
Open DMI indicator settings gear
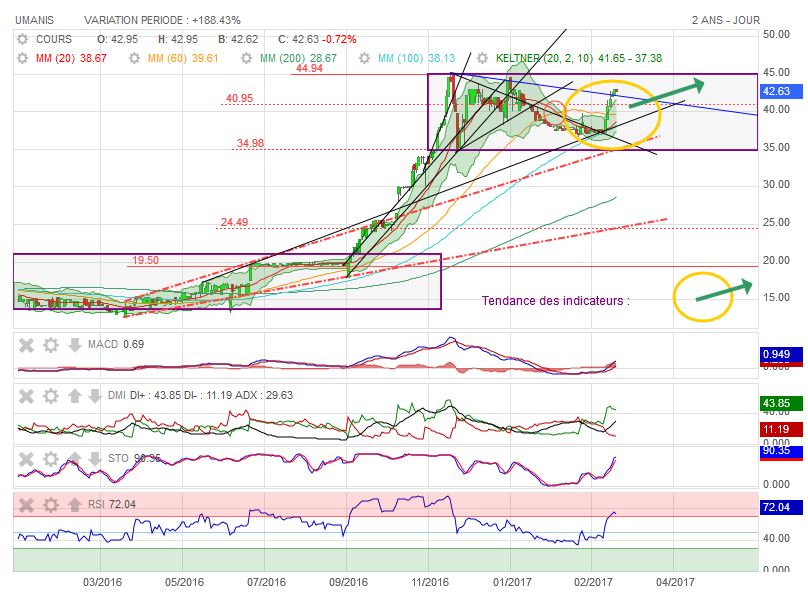point(50,396)
